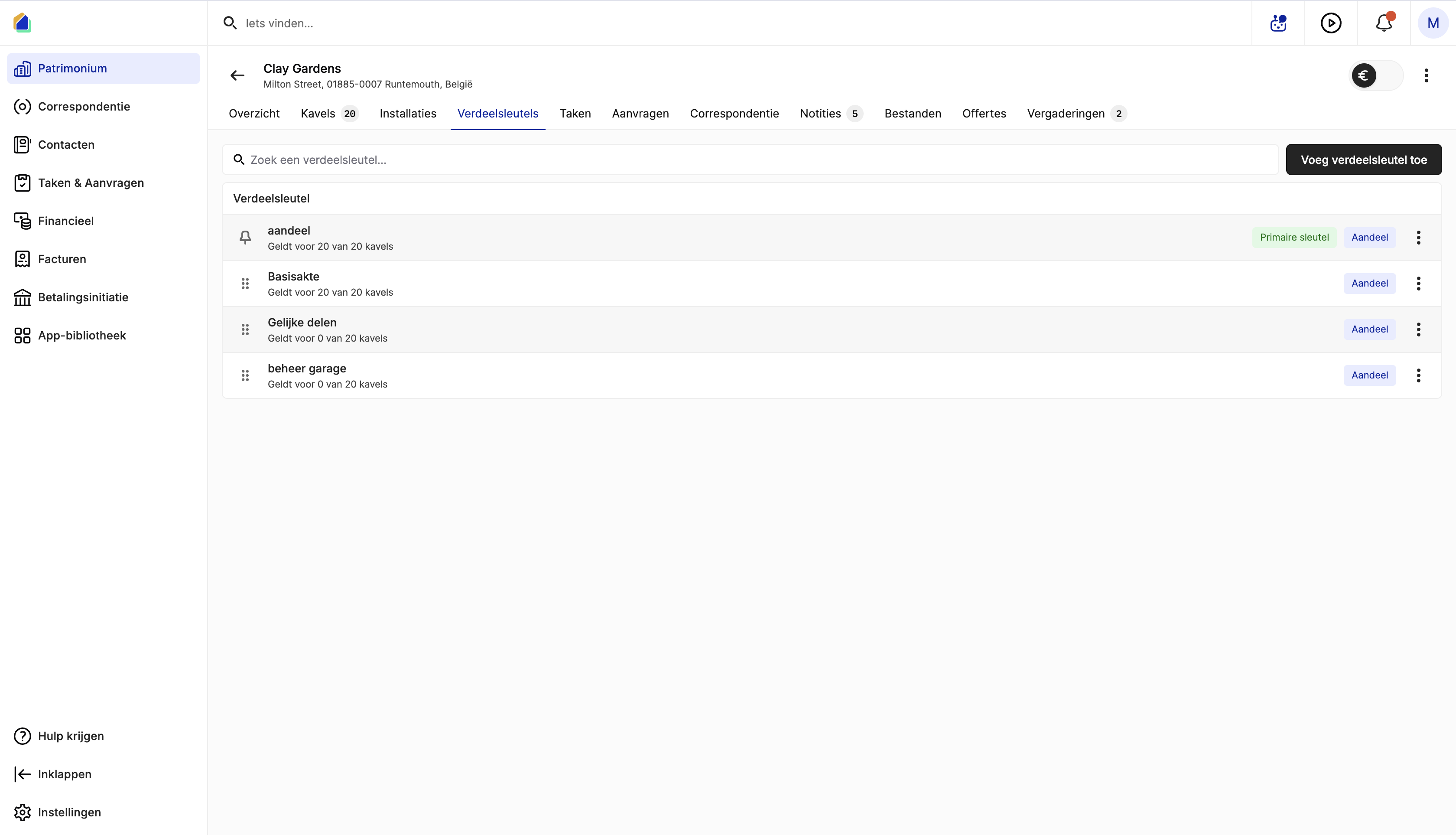1456x835 pixels.
Task: Switch to Vergaderingen tab
Action: (1076, 114)
